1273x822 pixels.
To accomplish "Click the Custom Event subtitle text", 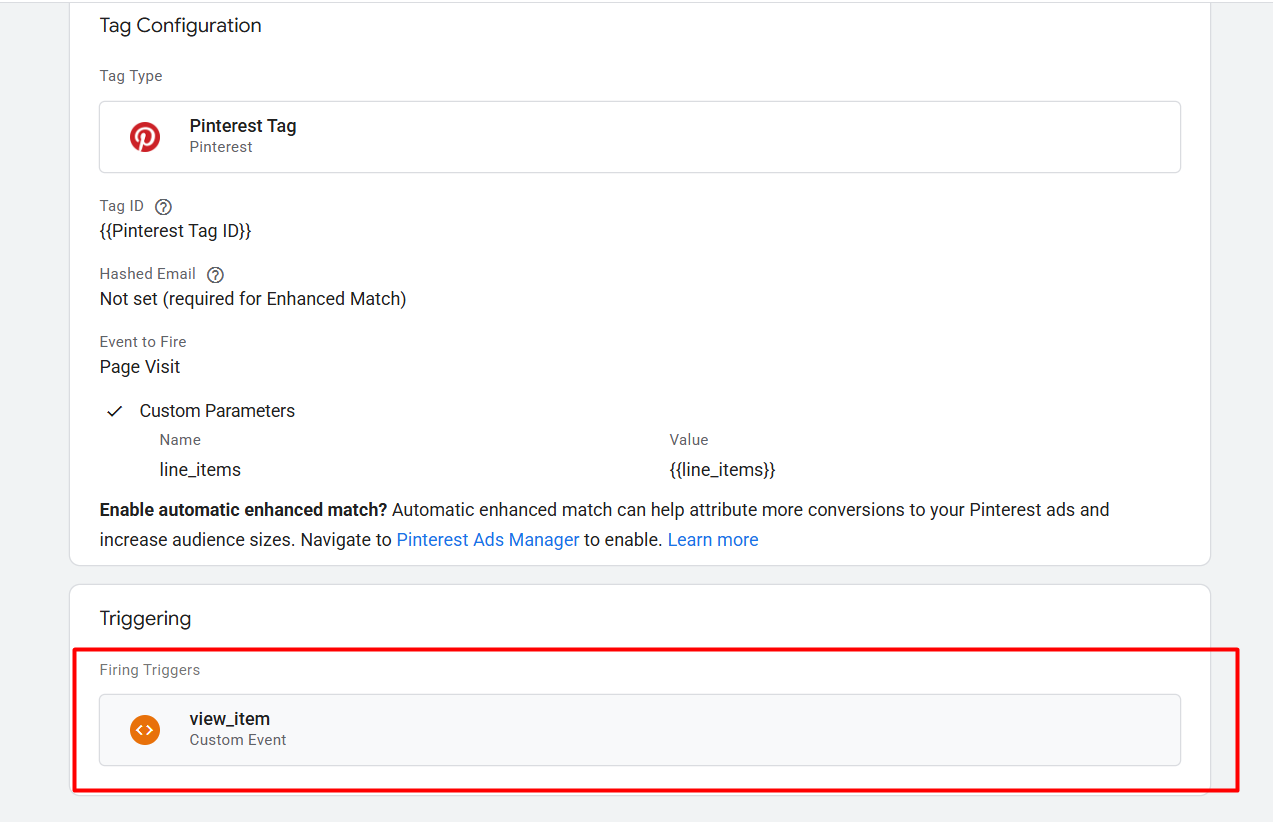I will click(238, 741).
